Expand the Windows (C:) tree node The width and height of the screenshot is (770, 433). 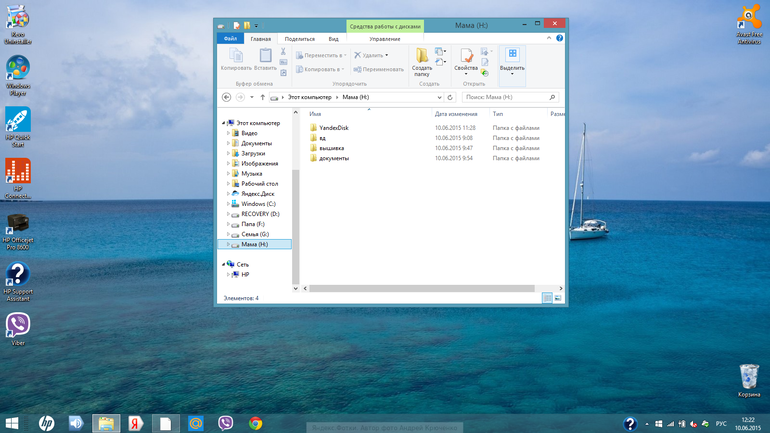point(228,204)
